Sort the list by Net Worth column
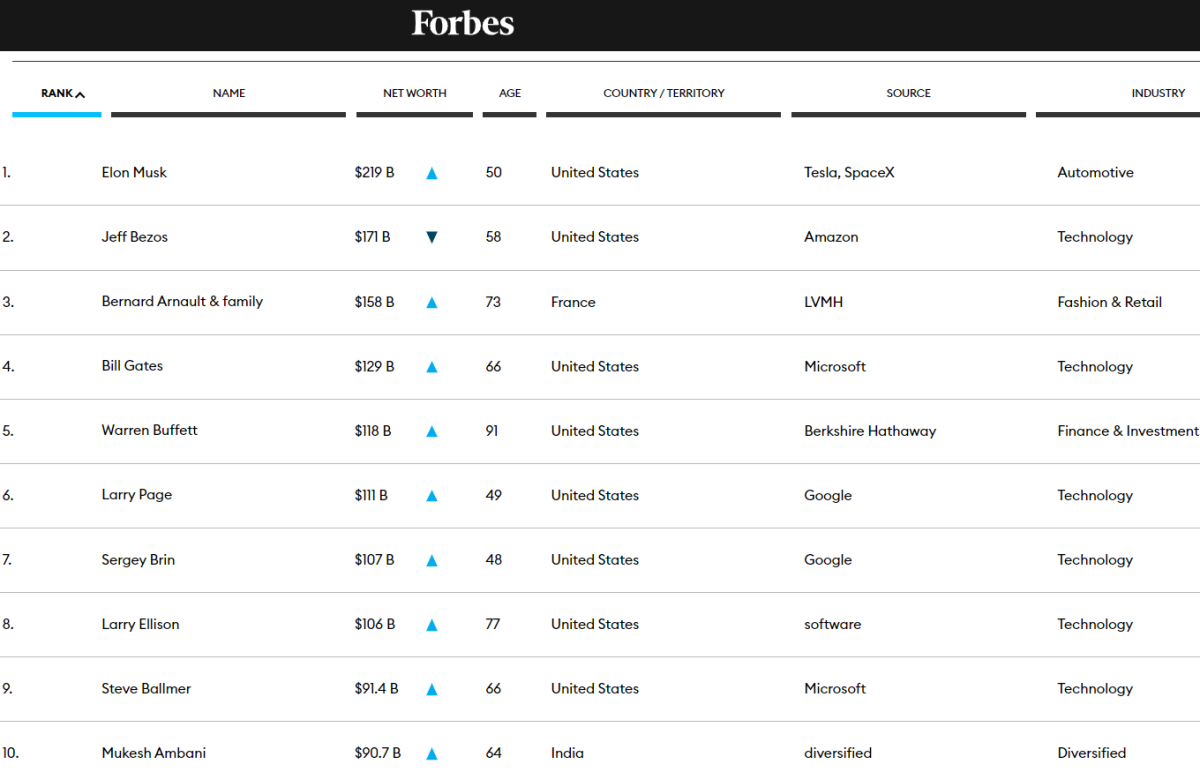 (x=414, y=93)
